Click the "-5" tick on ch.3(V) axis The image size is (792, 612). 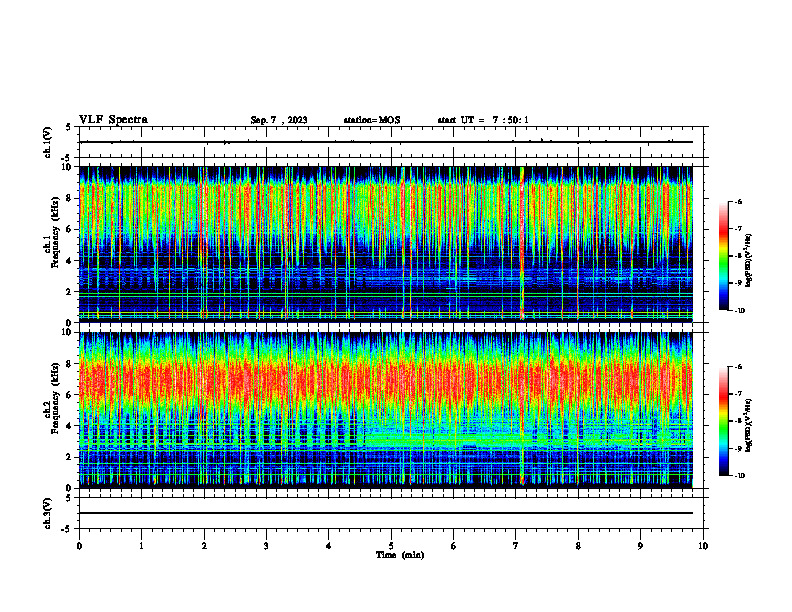[x=67, y=529]
